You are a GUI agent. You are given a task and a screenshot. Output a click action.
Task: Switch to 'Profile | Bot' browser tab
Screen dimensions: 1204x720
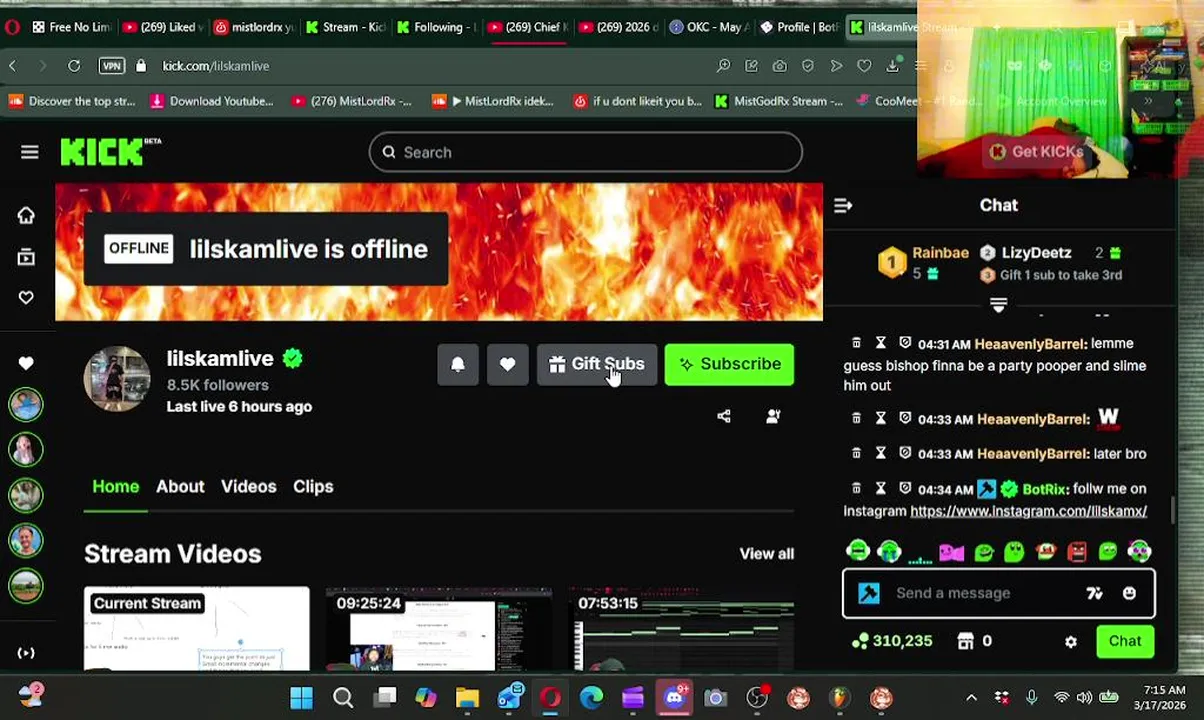coord(798,27)
